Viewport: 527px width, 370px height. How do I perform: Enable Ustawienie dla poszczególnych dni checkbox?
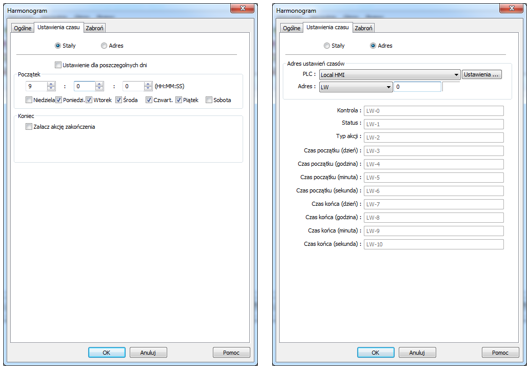click(x=58, y=65)
